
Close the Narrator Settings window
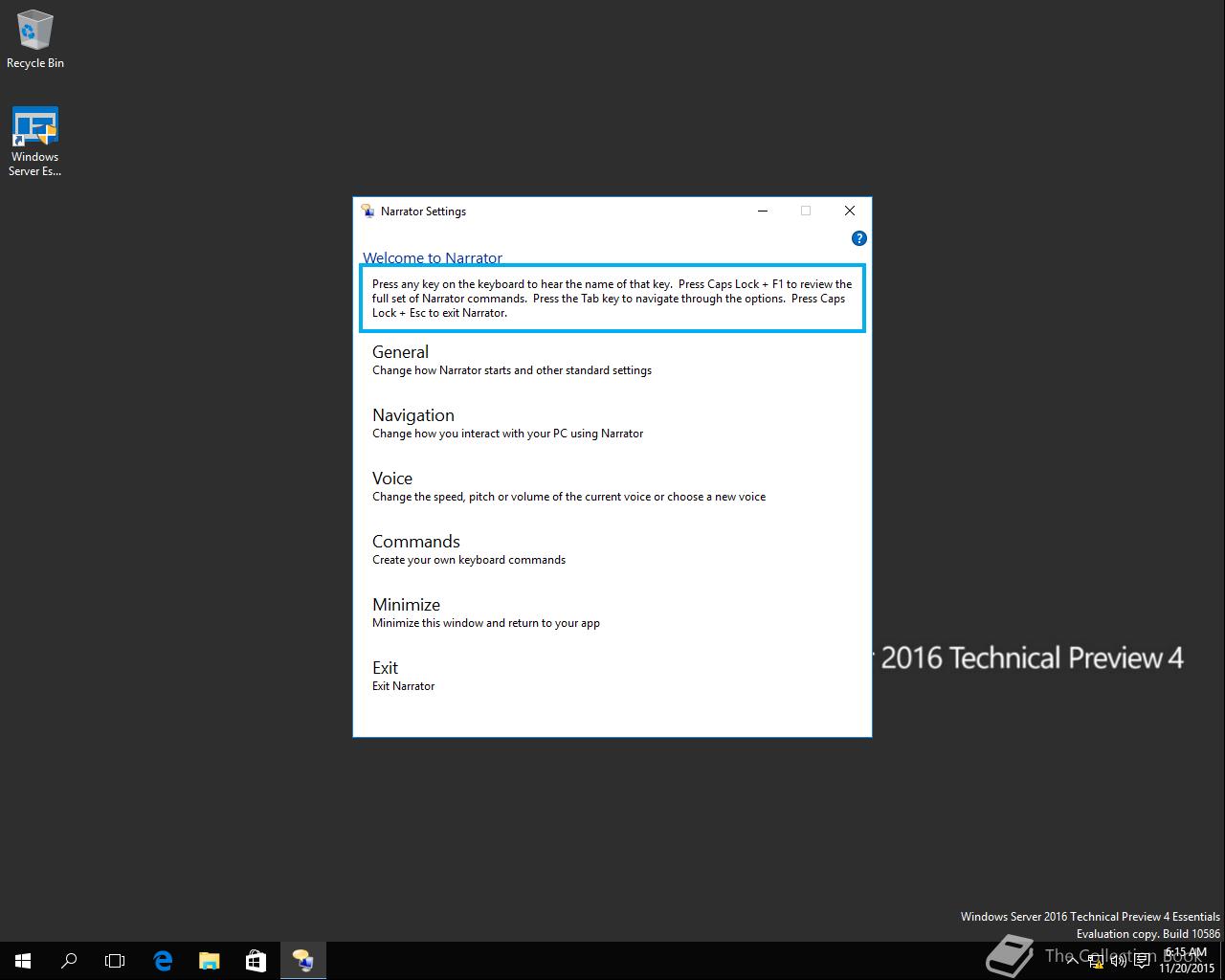click(849, 211)
